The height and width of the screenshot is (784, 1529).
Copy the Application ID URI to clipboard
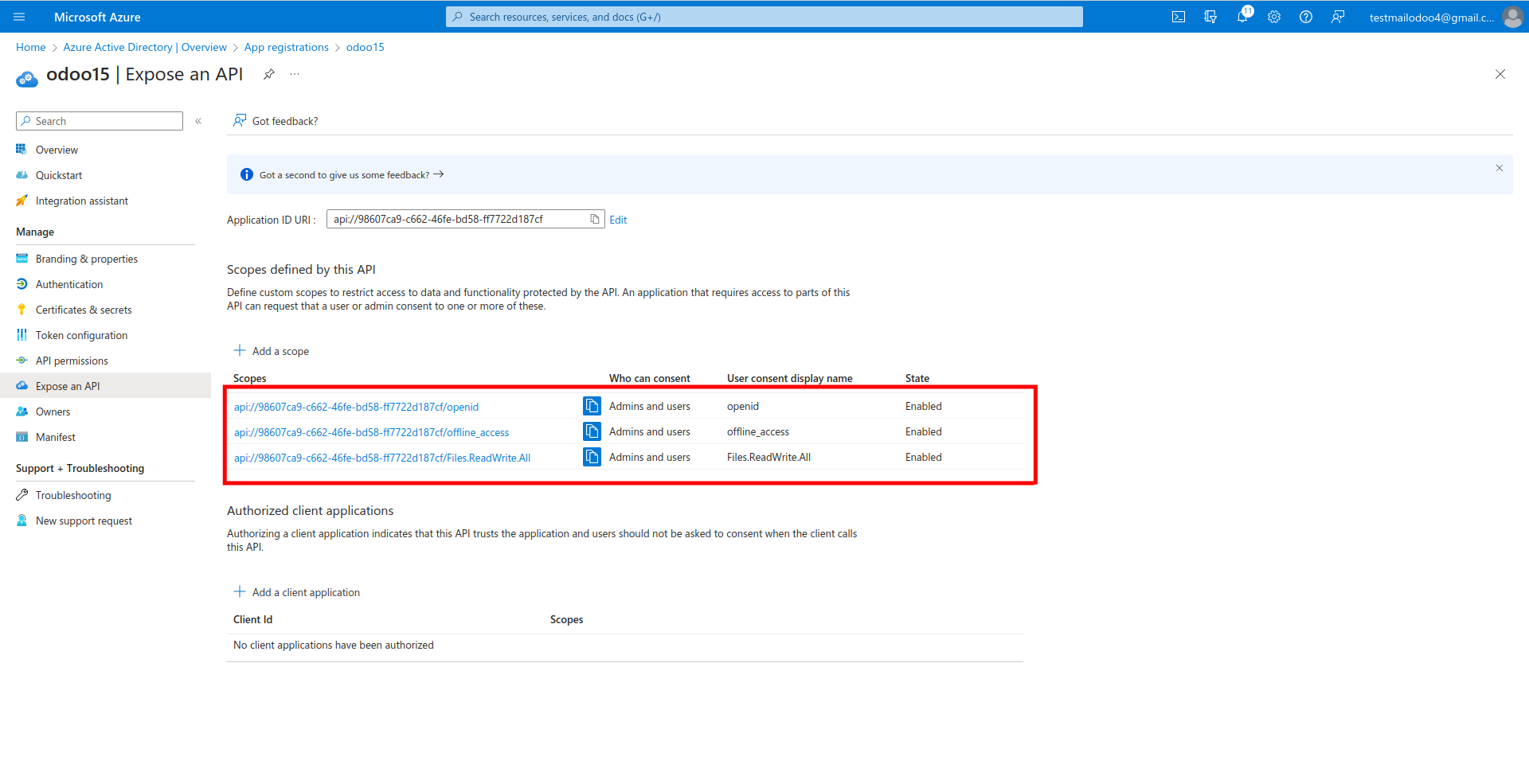coord(595,219)
